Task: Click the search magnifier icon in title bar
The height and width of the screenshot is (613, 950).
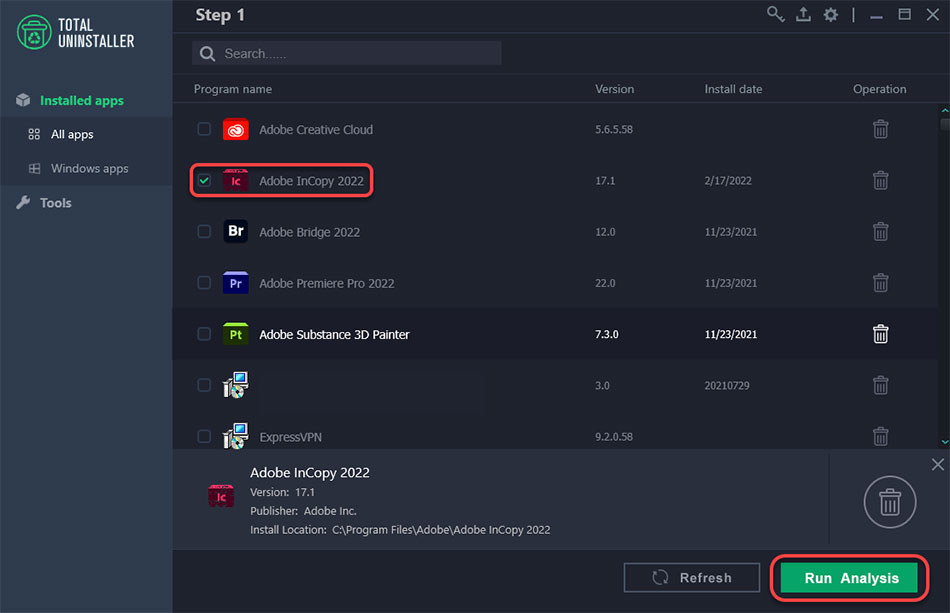Action: pyautogui.click(x=775, y=14)
